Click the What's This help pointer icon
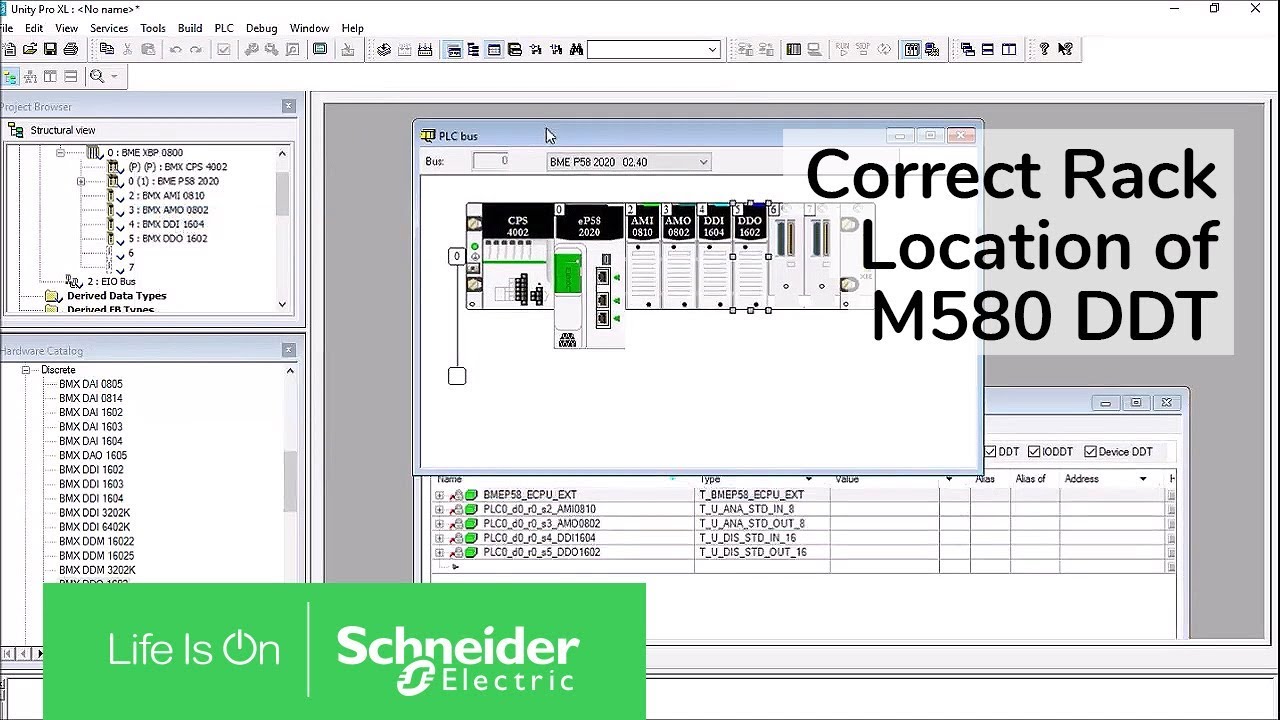The height and width of the screenshot is (720, 1280). 1065,49
